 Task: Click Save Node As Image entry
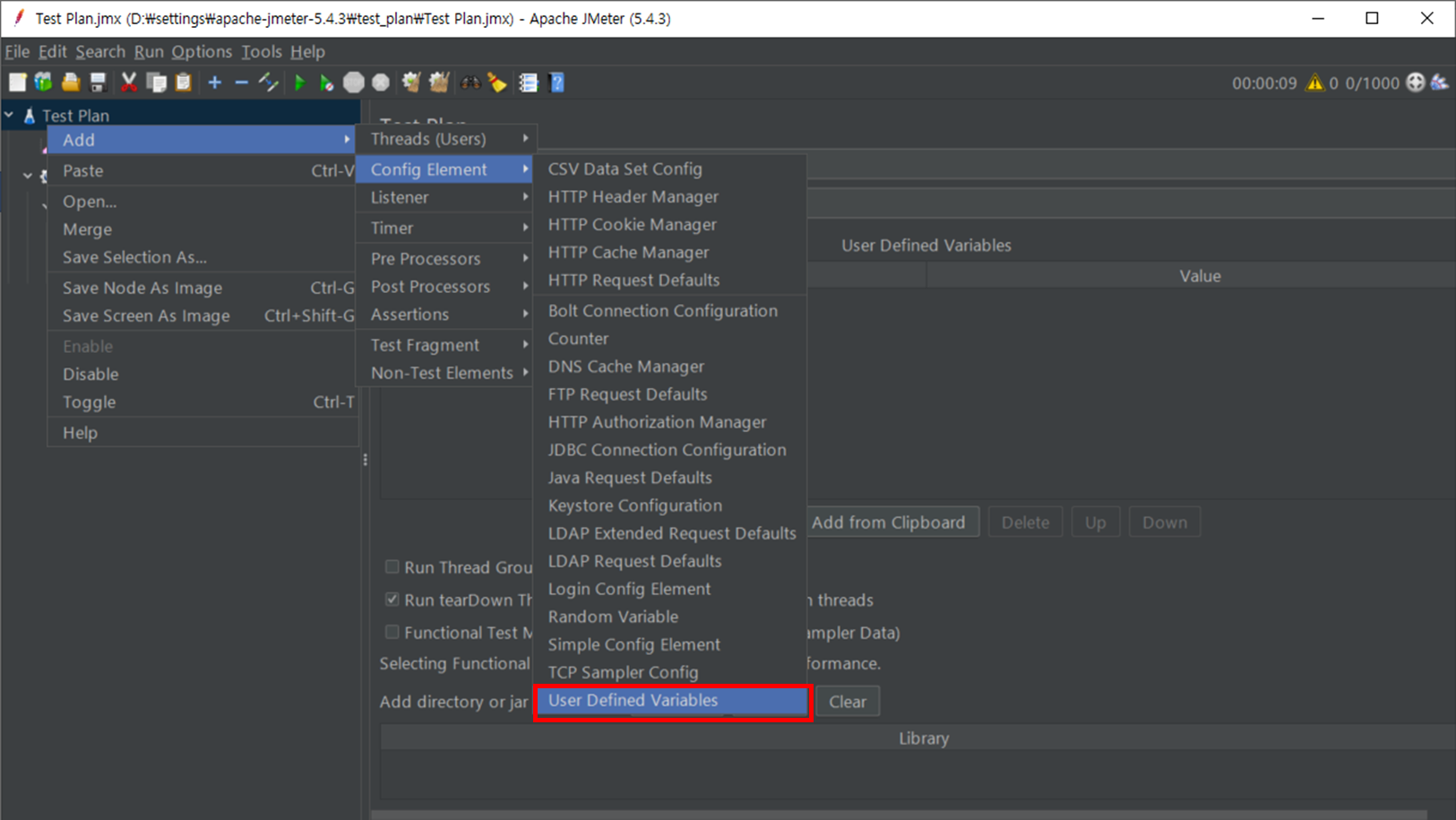[203, 288]
